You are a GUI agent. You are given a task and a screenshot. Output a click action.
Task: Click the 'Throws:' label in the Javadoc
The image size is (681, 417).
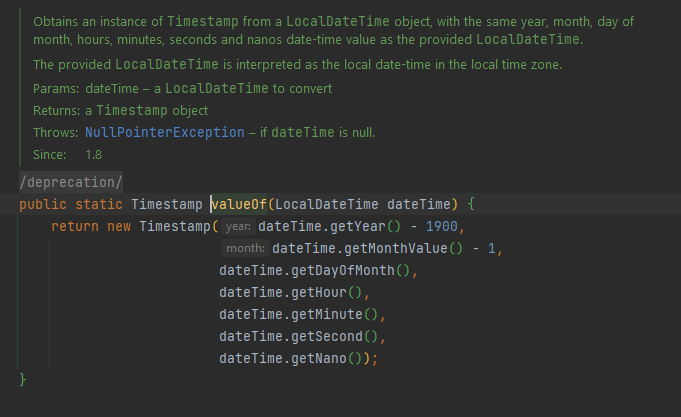[x=56, y=132]
